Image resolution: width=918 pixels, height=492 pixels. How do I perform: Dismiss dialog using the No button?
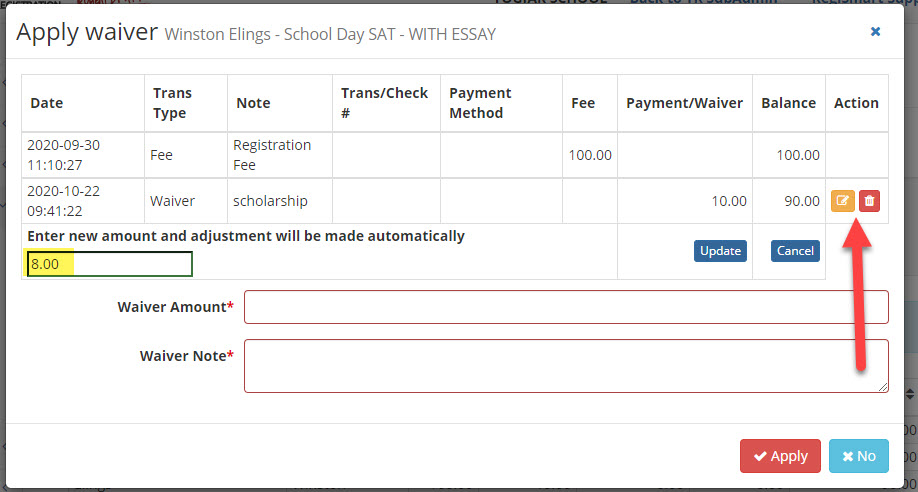click(859, 456)
